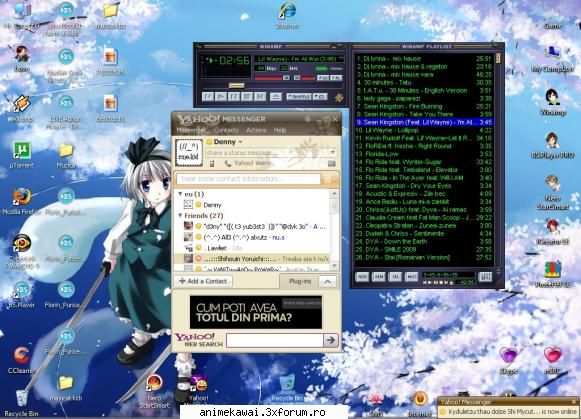Collapse the 'eu (1)' contact group
The height and width of the screenshot is (419, 581).
click(x=180, y=194)
